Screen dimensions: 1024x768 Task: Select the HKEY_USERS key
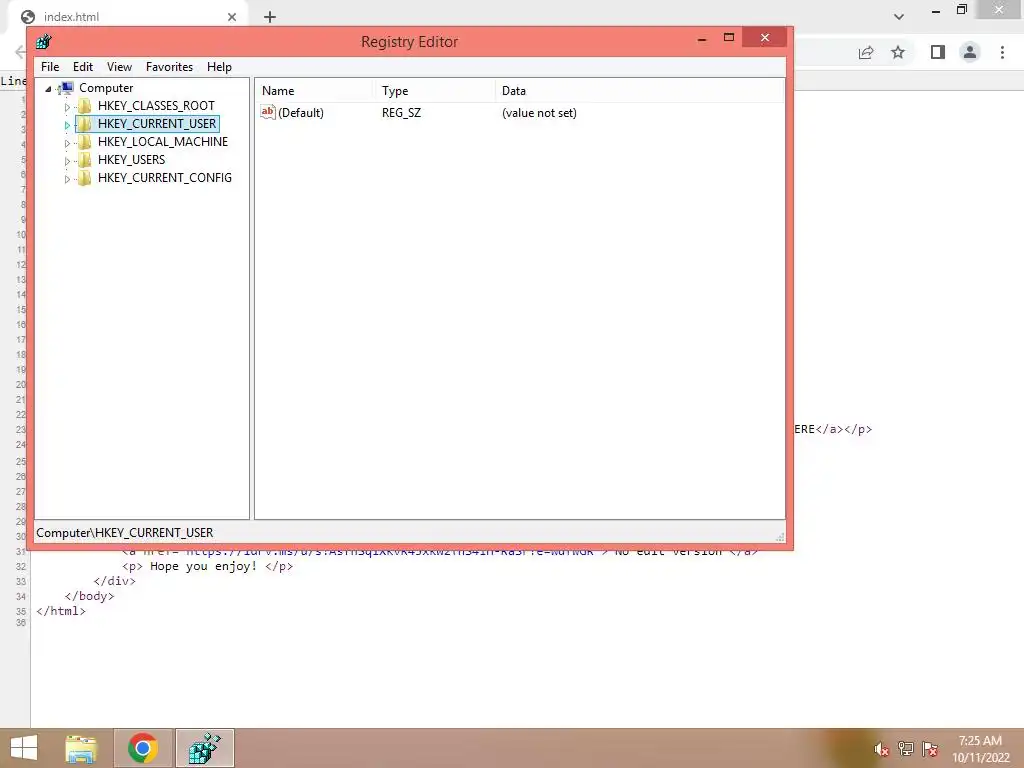131,160
